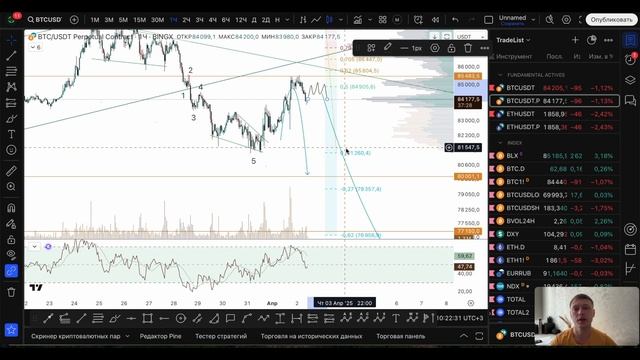Open the watchlist three-dots menu

[608, 40]
